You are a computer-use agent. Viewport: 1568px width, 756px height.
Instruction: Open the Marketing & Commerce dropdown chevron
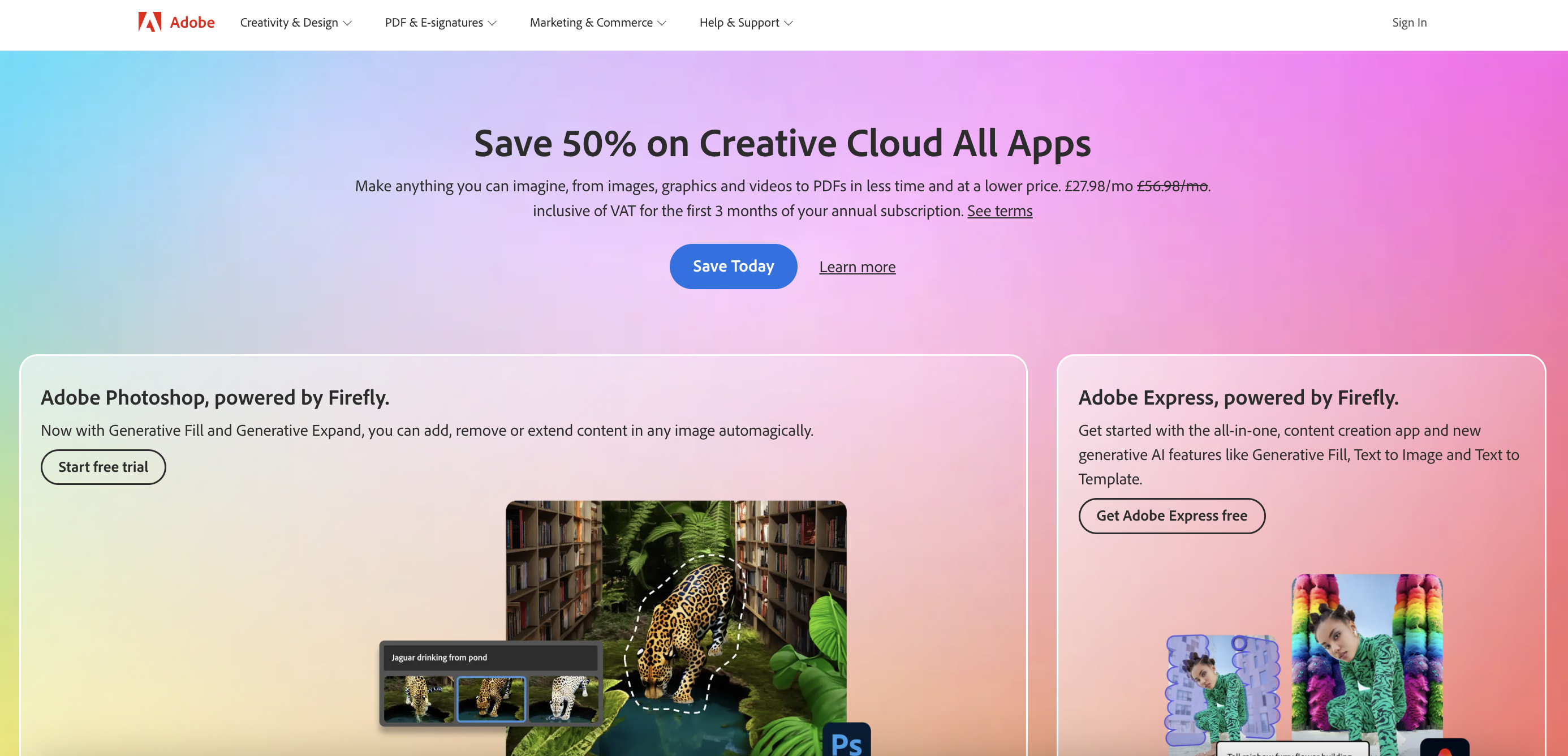pyautogui.click(x=662, y=23)
